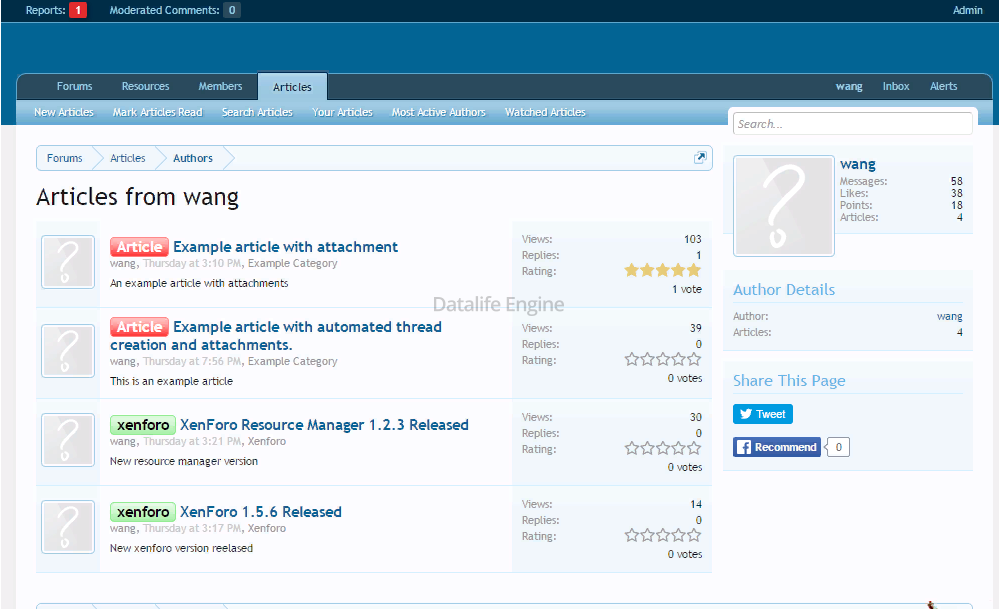Click the Facebook recommend count bubble
This screenshot has width=999, height=609.
pyautogui.click(x=838, y=447)
